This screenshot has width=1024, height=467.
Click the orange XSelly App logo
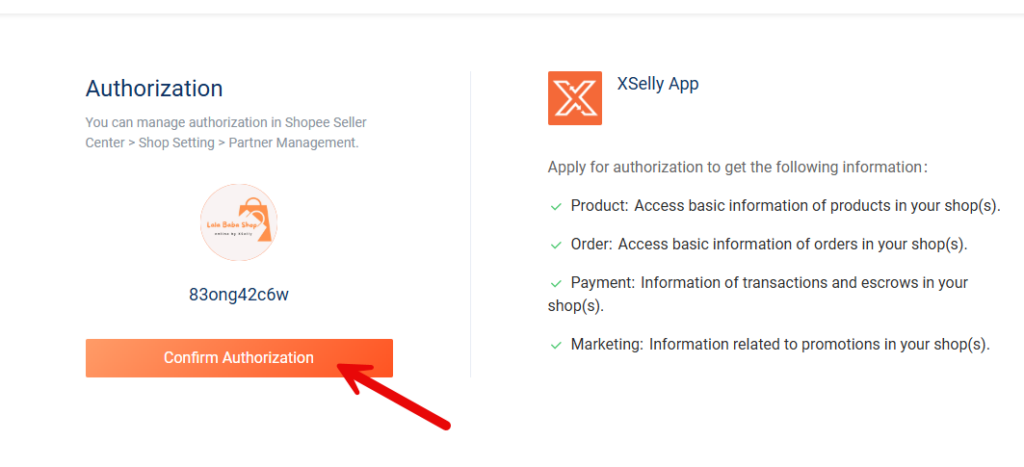pos(574,98)
